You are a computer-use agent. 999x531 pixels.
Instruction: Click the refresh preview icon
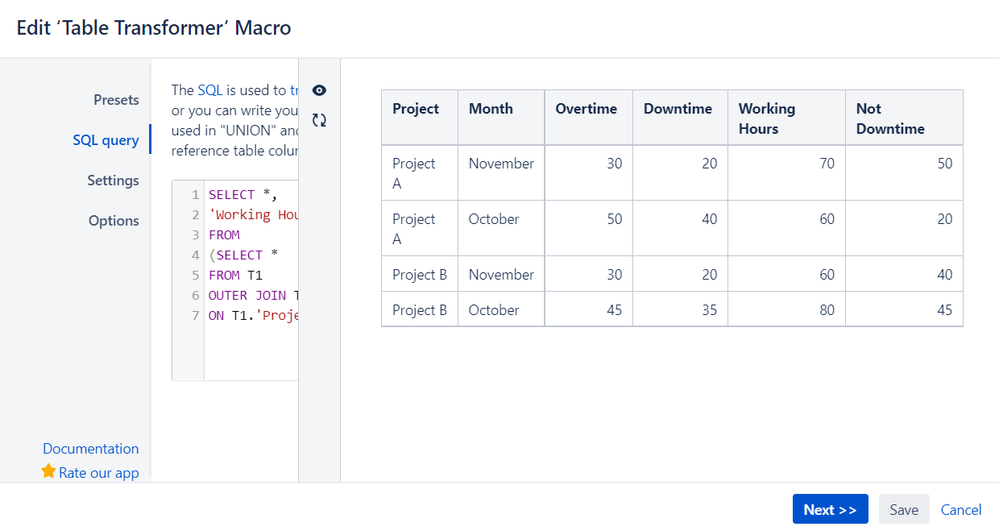[319, 120]
